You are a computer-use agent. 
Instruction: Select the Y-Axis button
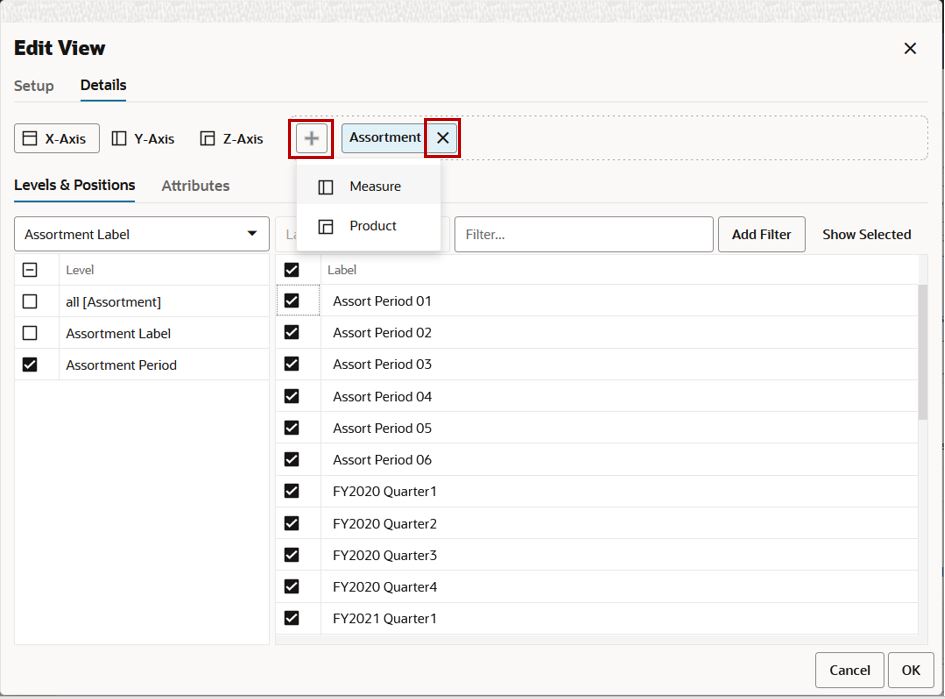143,139
